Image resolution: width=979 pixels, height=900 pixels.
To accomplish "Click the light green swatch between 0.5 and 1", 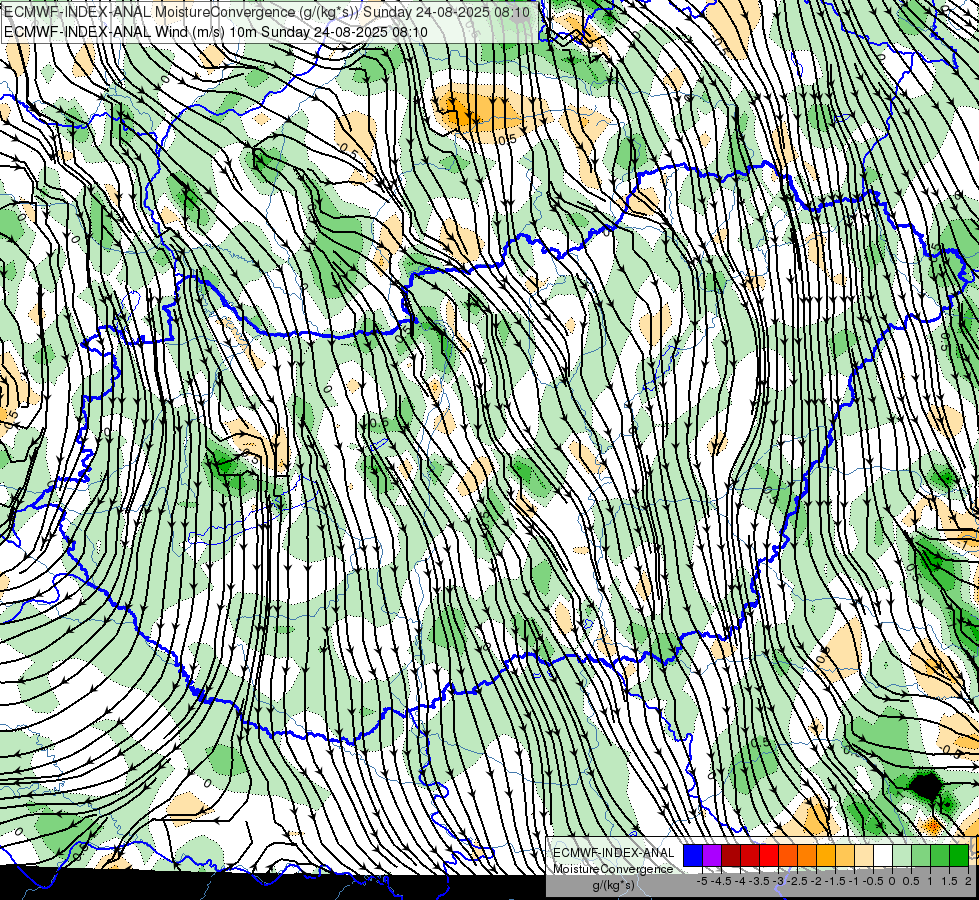I will point(922,855).
